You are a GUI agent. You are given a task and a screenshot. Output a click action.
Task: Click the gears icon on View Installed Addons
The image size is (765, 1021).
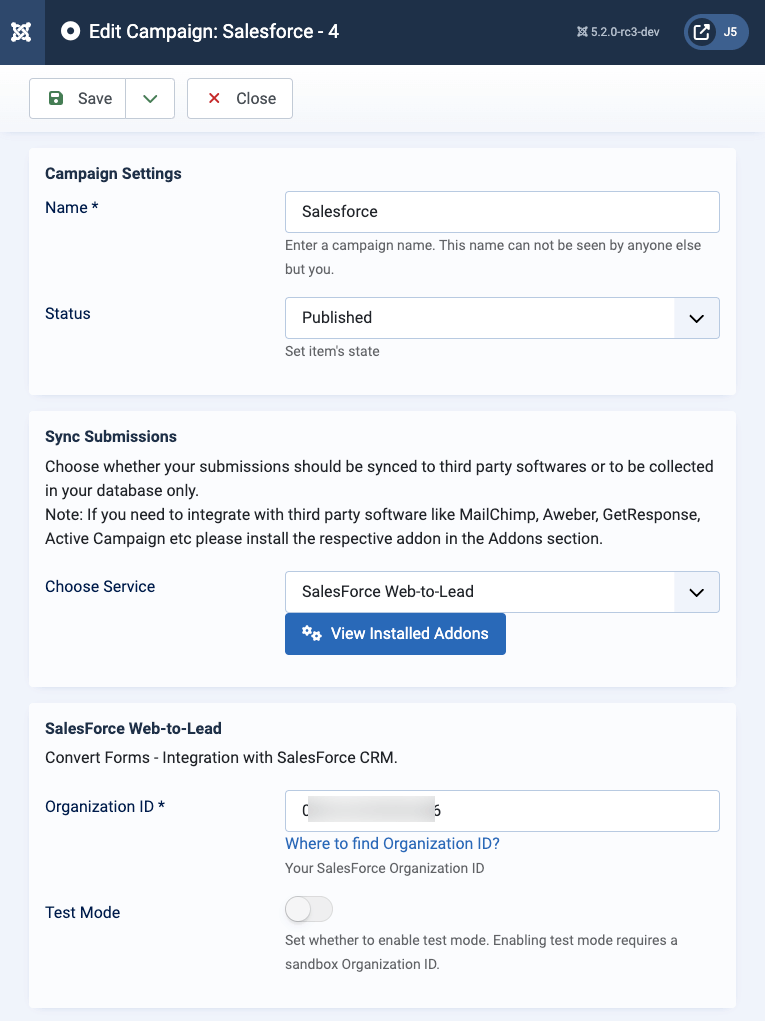click(311, 633)
